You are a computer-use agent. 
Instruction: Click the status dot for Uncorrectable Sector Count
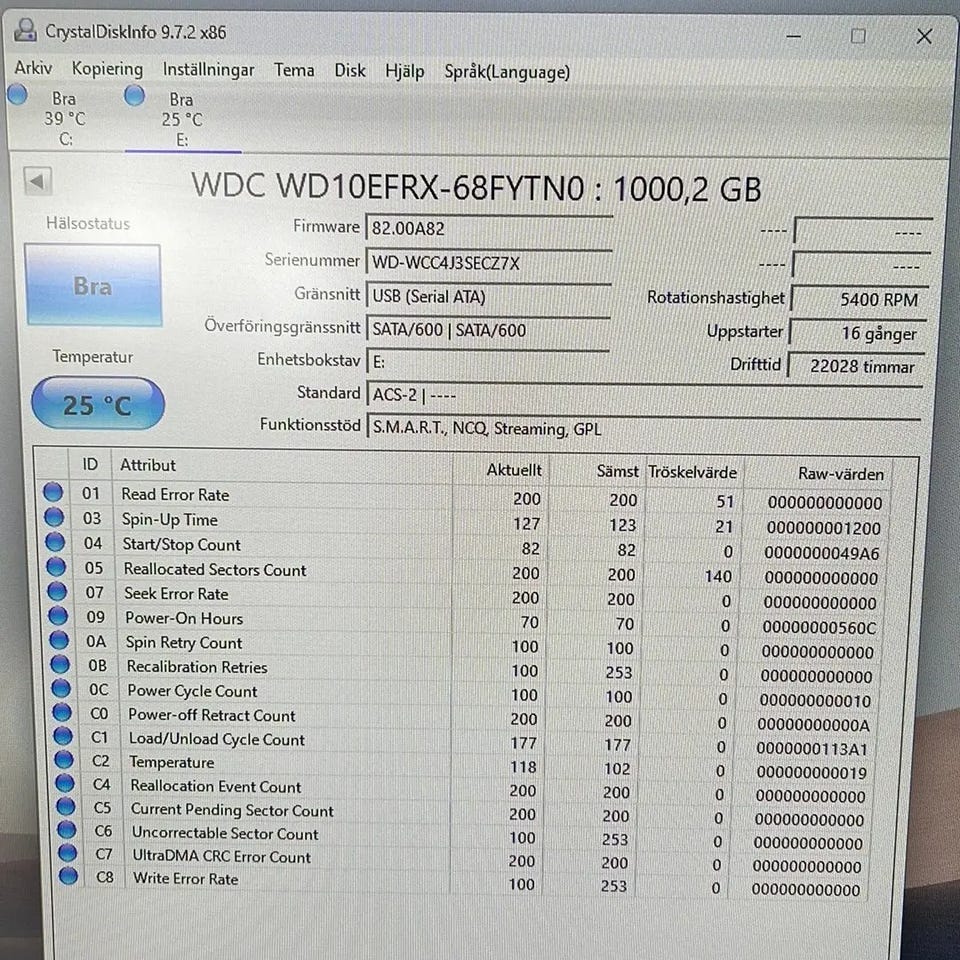tap(67, 830)
